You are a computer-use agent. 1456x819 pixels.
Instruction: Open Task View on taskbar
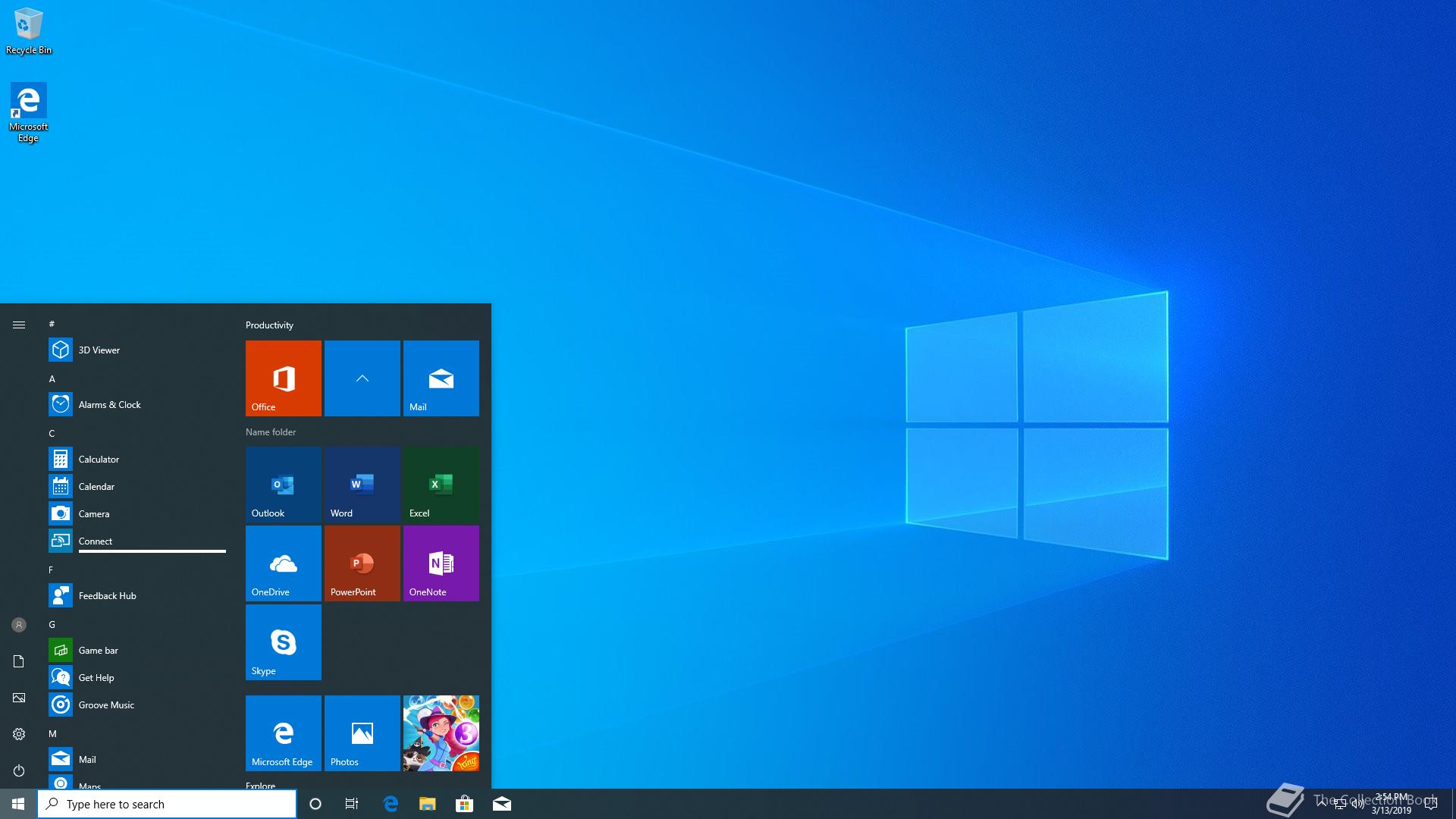pyautogui.click(x=352, y=804)
